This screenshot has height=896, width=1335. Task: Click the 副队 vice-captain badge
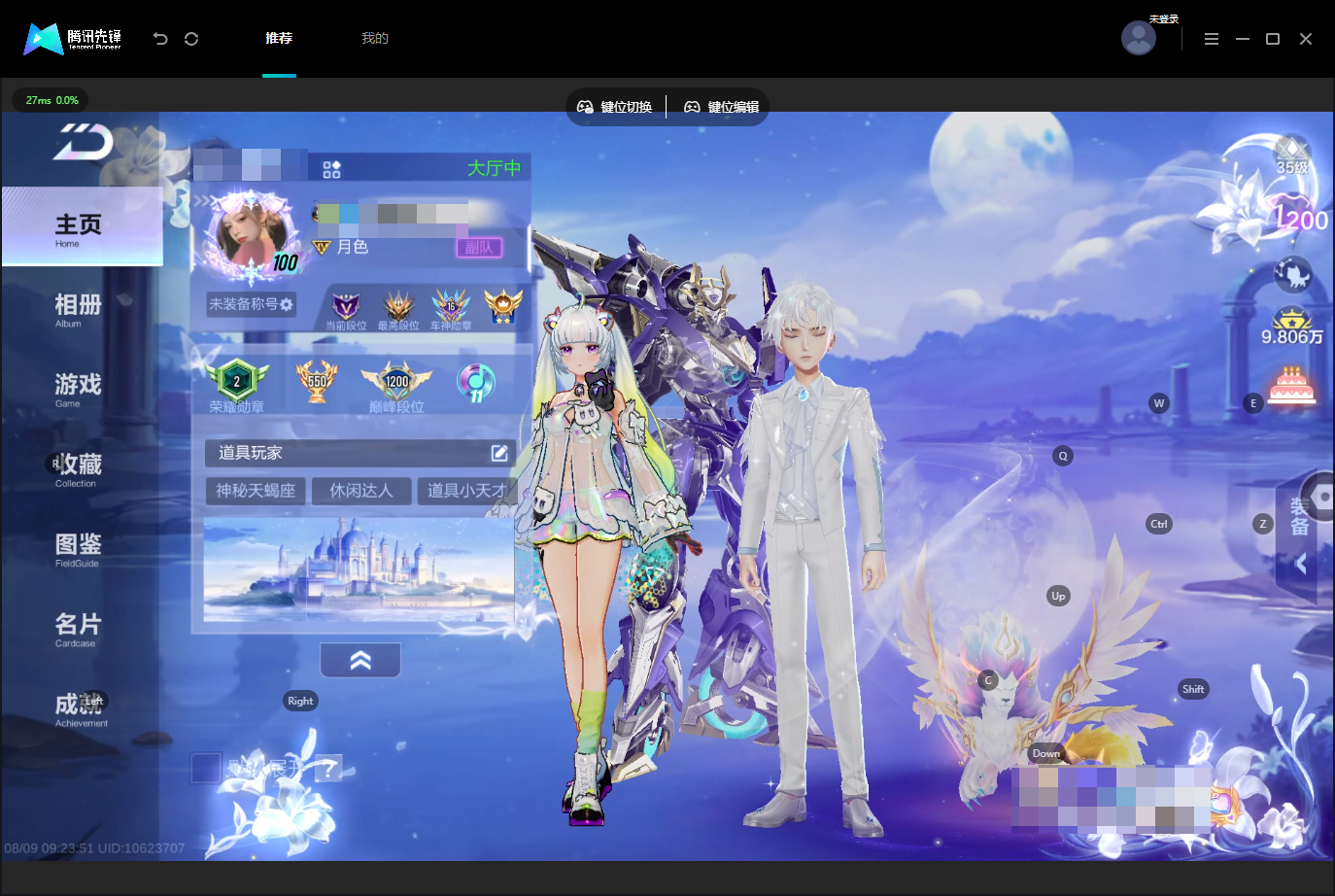[479, 247]
